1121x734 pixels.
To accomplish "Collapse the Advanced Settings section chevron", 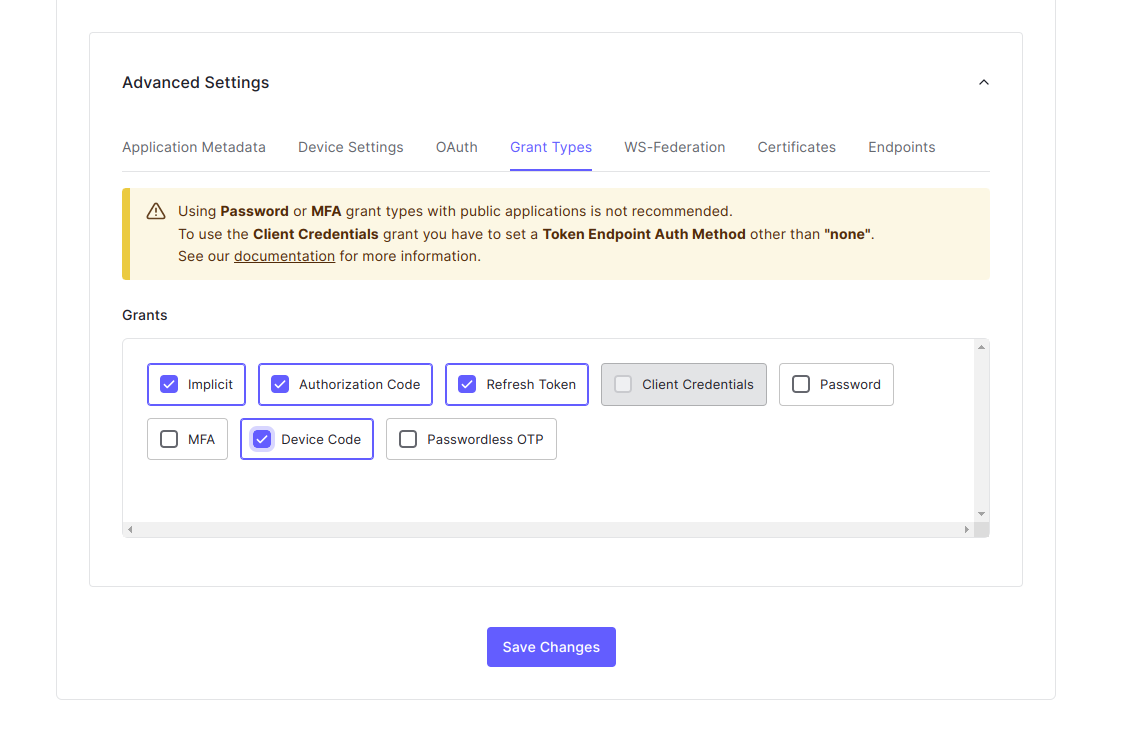I will coord(983,82).
